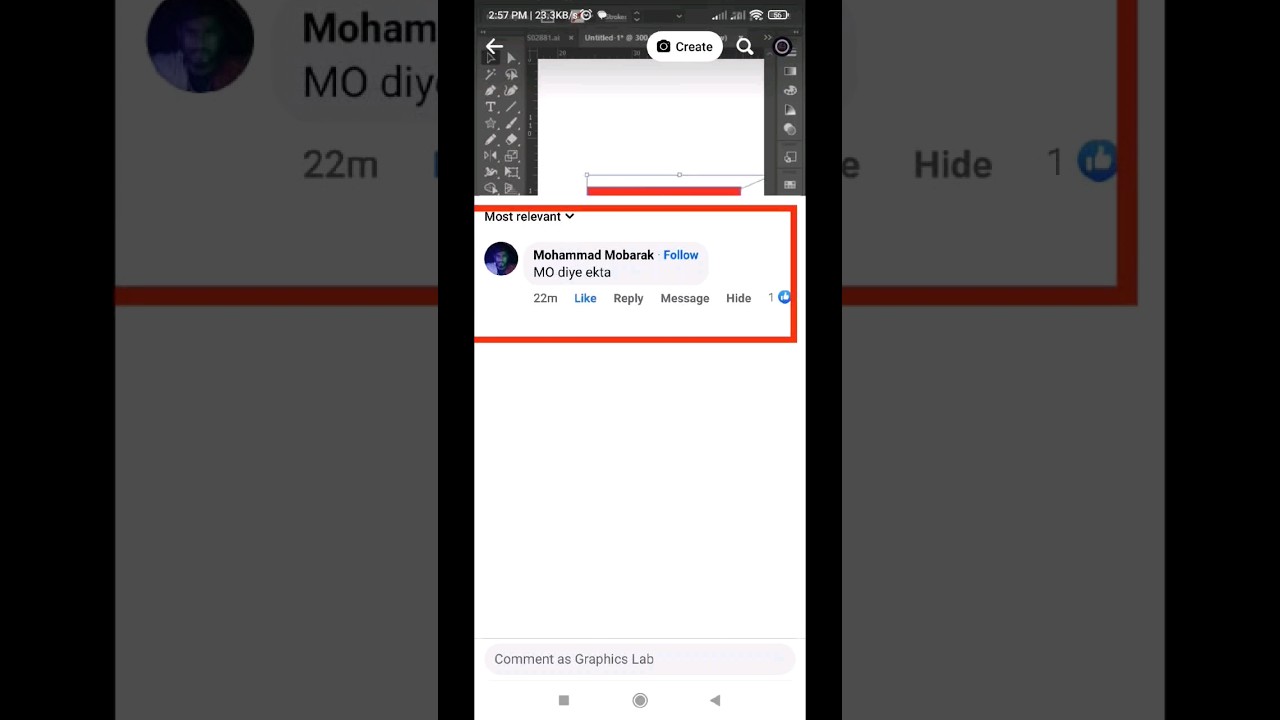Tap the back arrow icon
This screenshot has height=720, width=1280.
494,46
